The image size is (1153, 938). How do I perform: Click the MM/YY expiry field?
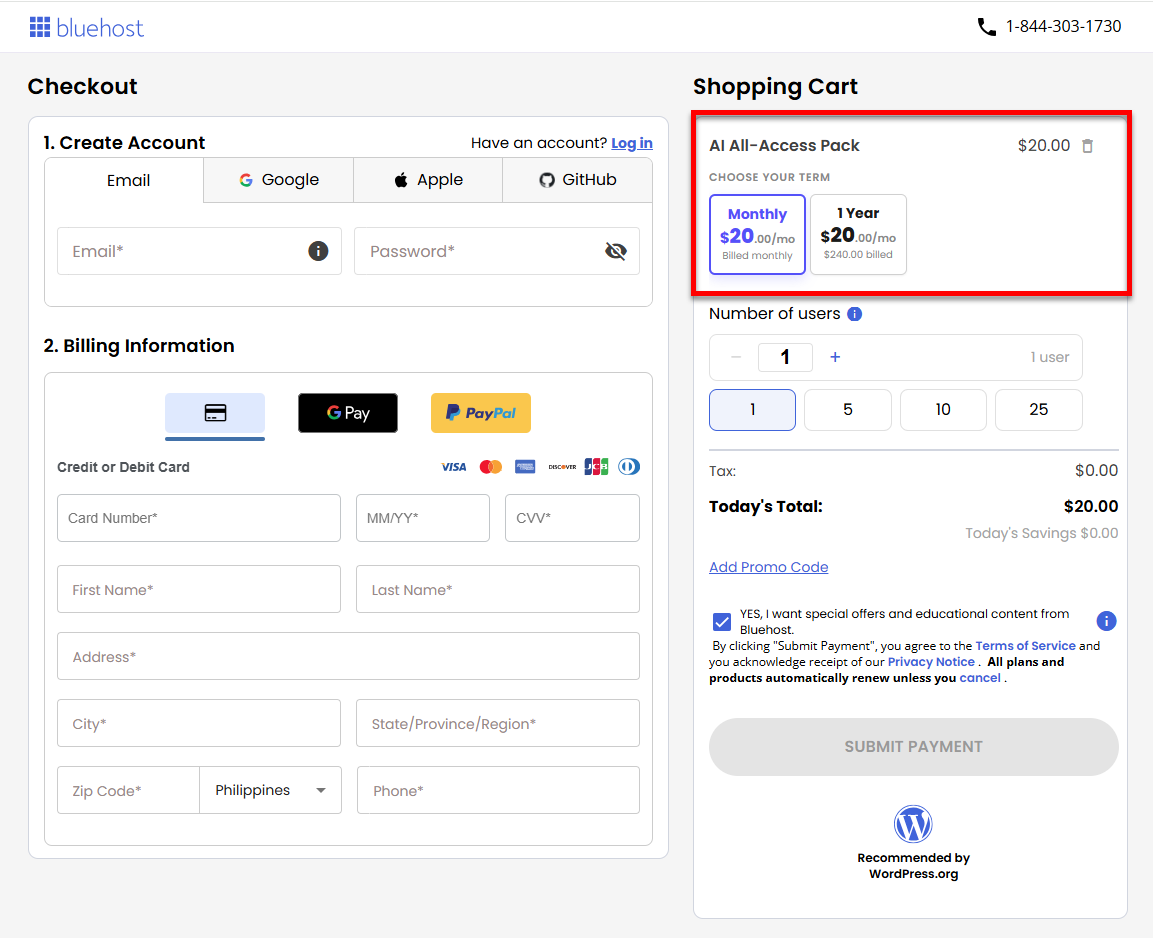[423, 518]
